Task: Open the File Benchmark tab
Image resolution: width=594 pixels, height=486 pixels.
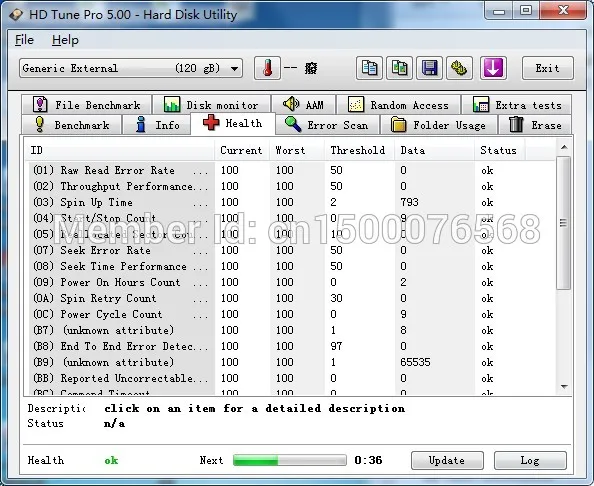Action: point(86,105)
